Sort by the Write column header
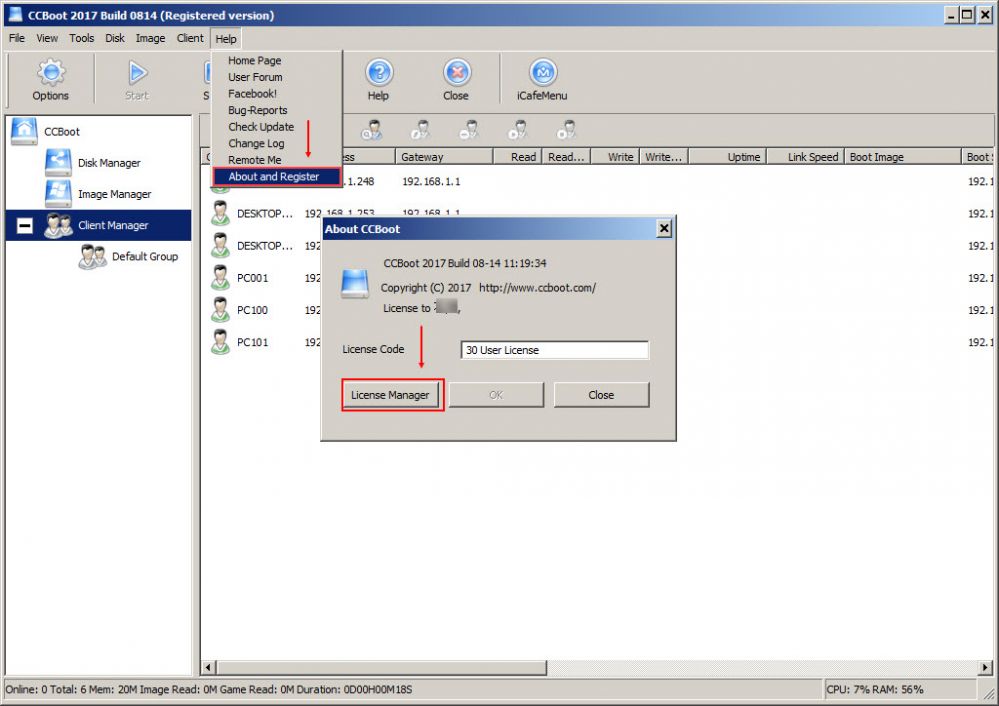 tap(615, 157)
